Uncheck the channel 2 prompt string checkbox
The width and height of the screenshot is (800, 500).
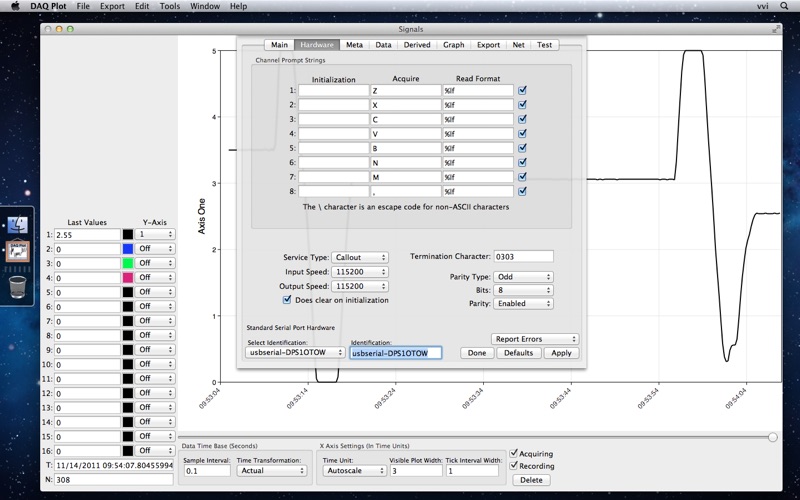[522, 105]
